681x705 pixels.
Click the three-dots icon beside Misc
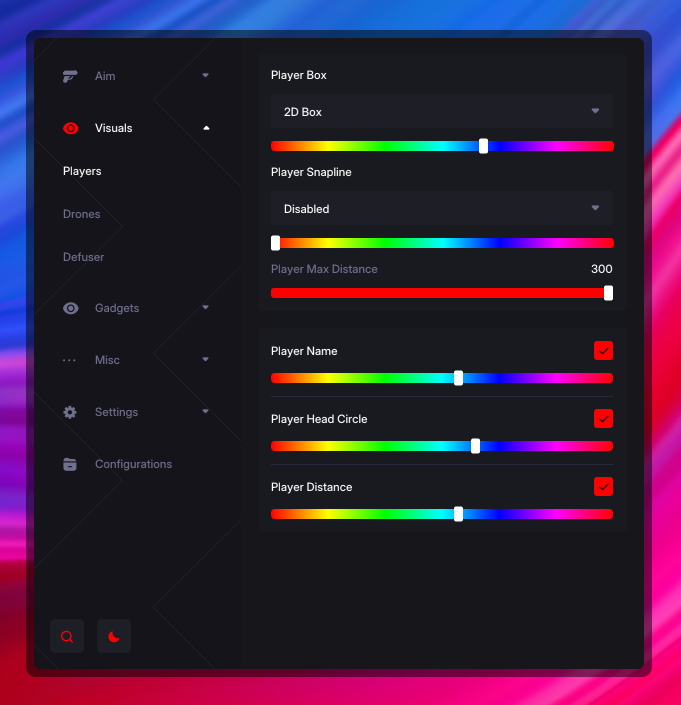pyautogui.click(x=69, y=360)
